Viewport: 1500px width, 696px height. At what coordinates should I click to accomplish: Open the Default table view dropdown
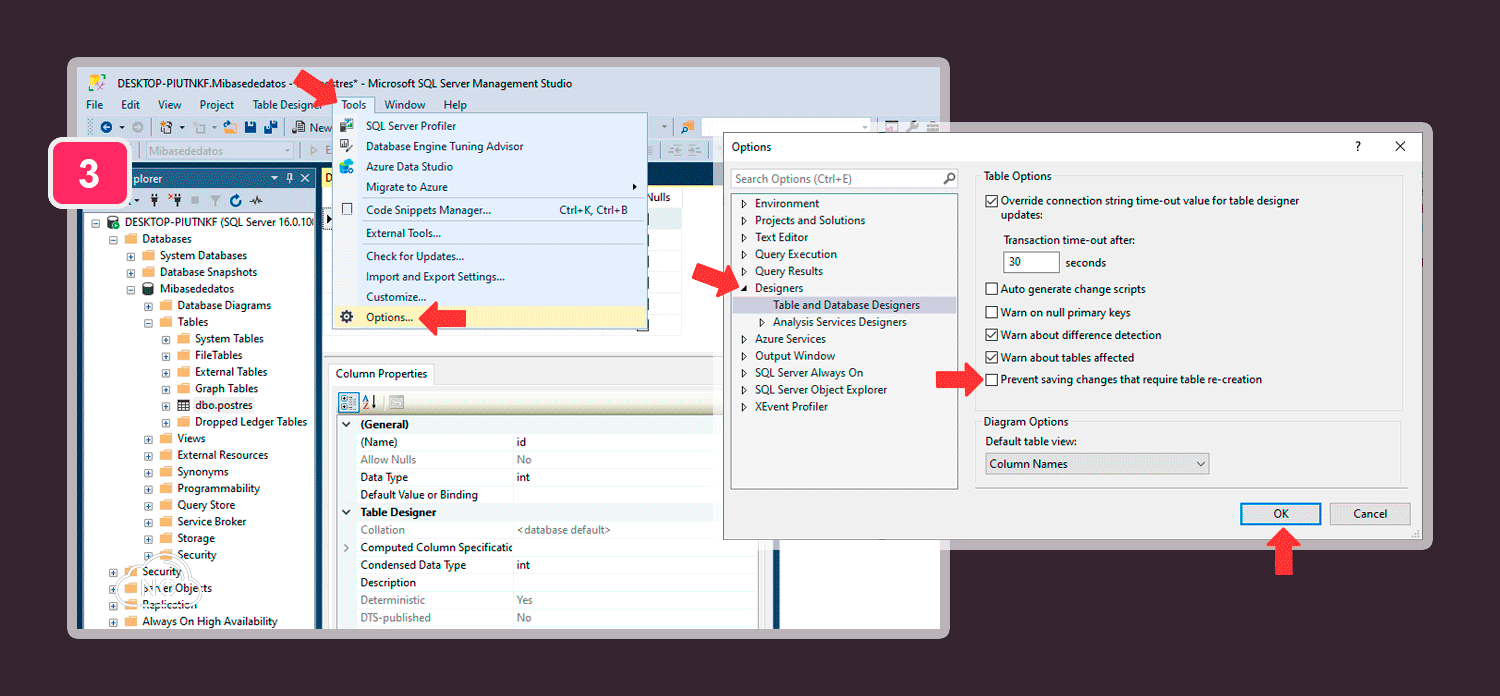1097,464
